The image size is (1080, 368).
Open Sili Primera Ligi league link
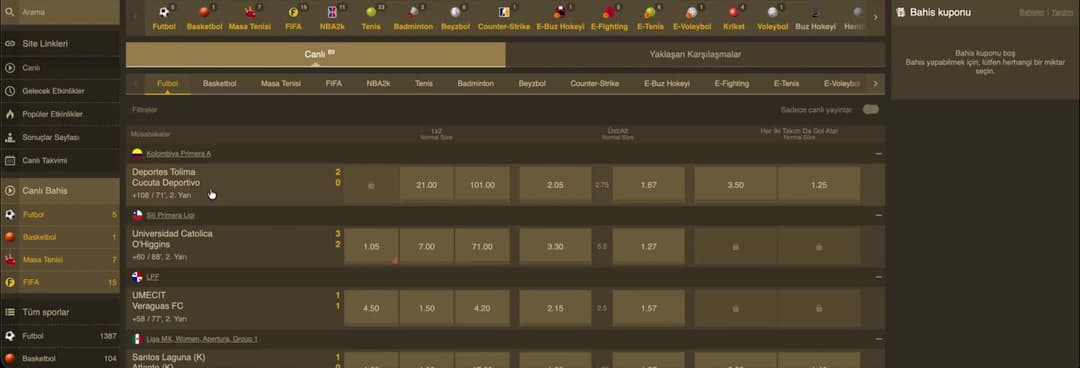click(x=170, y=215)
